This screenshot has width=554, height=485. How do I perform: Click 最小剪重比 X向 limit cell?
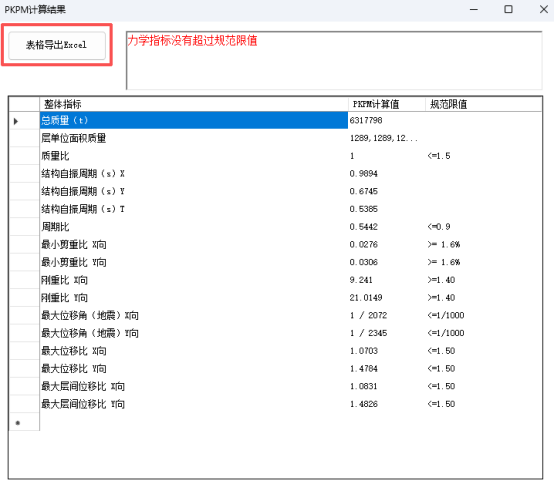(x=484, y=244)
